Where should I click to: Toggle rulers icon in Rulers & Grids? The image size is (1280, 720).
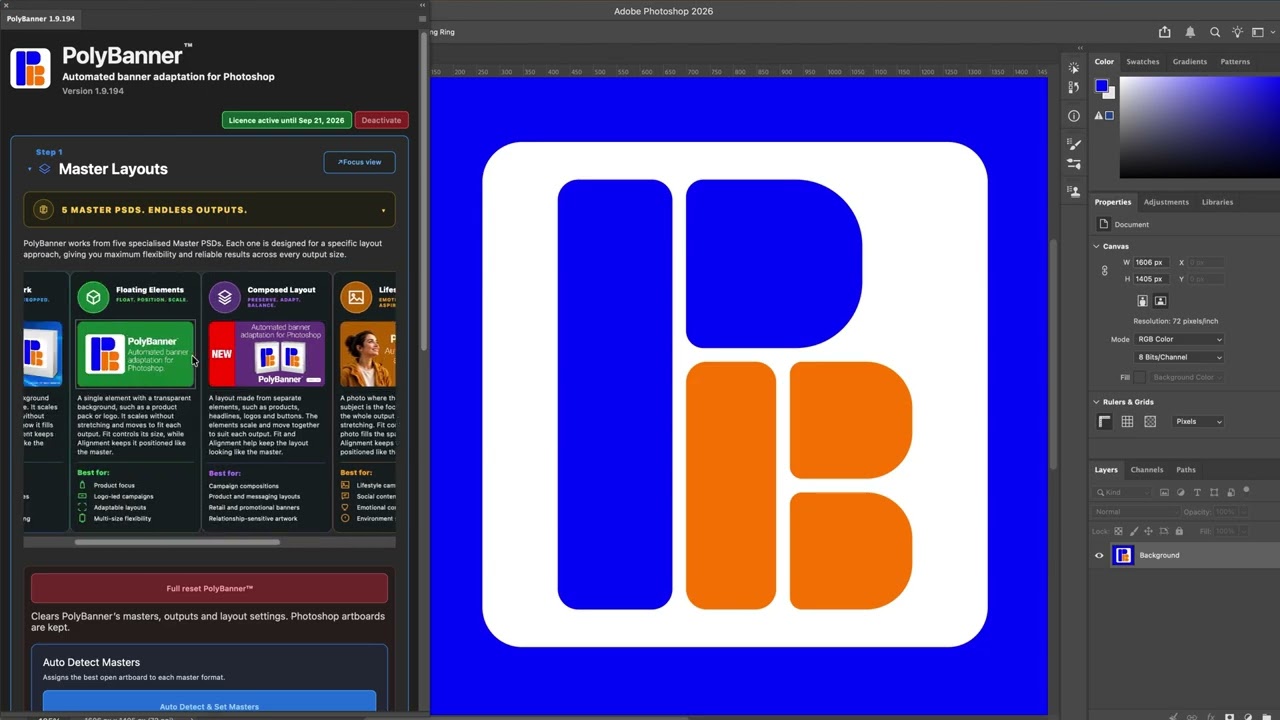pos(1105,422)
